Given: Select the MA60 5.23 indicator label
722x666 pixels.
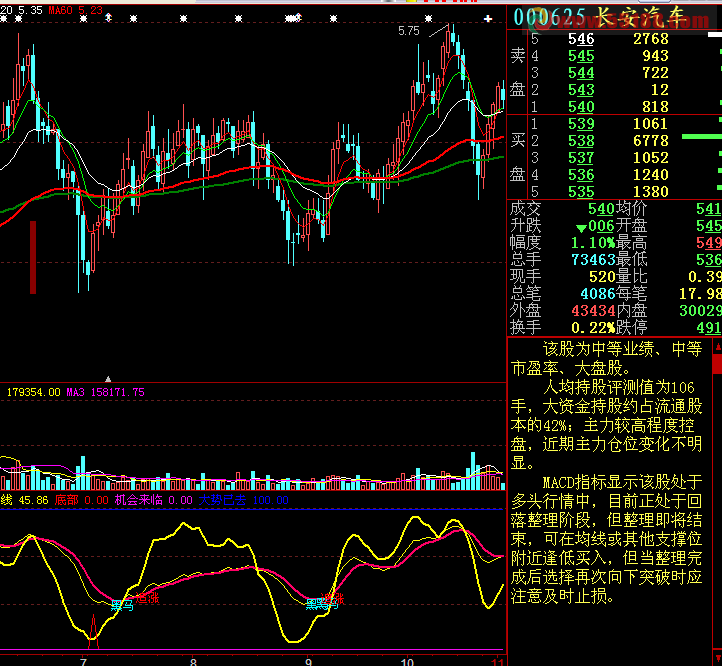Looking at the screenshot, I should tap(76, 10).
